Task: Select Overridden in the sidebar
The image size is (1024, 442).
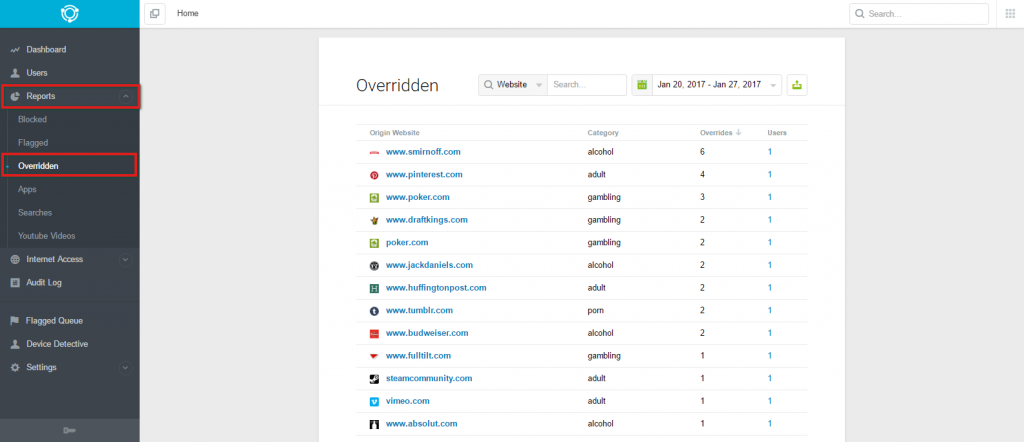Action: coord(39,166)
